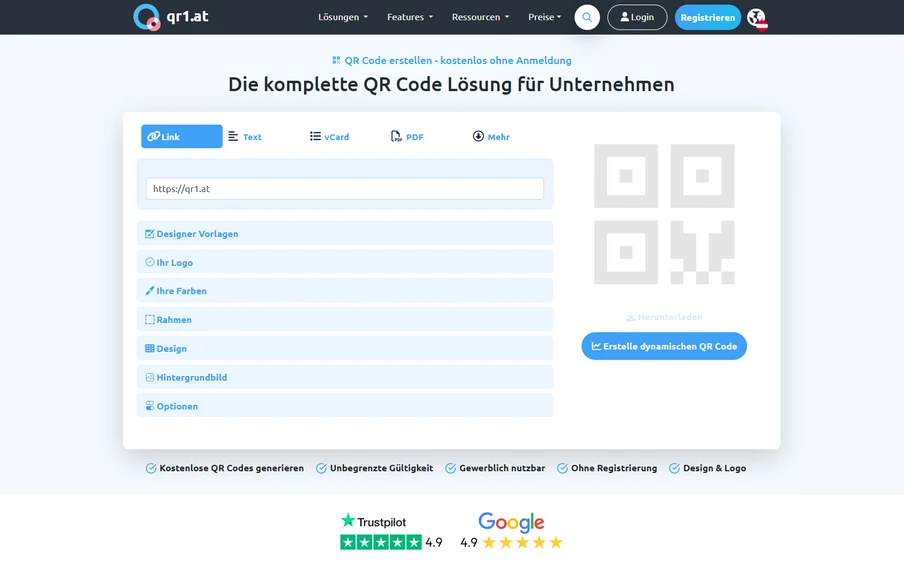The height and width of the screenshot is (571, 904).
Task: Expand the Rahmen section
Action: [345, 320]
